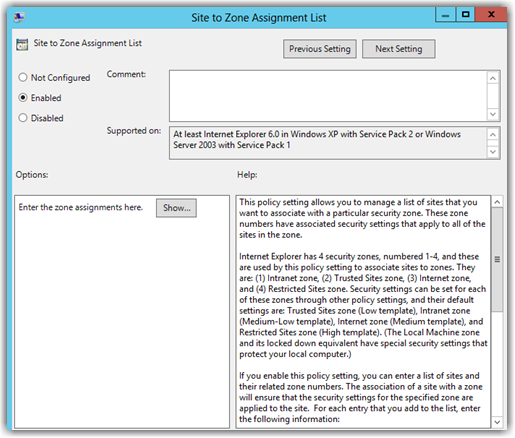Image resolution: width=515 pixels, height=438 pixels.
Task: Close the Site to Zone Assignment dialog
Action: [x=491, y=14]
